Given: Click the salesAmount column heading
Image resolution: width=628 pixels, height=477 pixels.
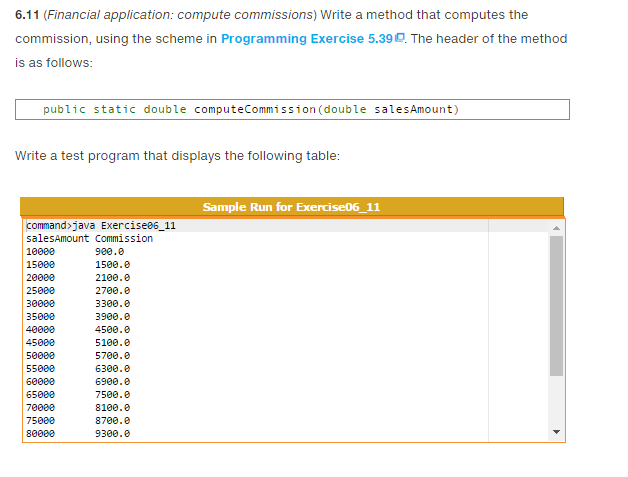Looking at the screenshot, I should point(58,239).
